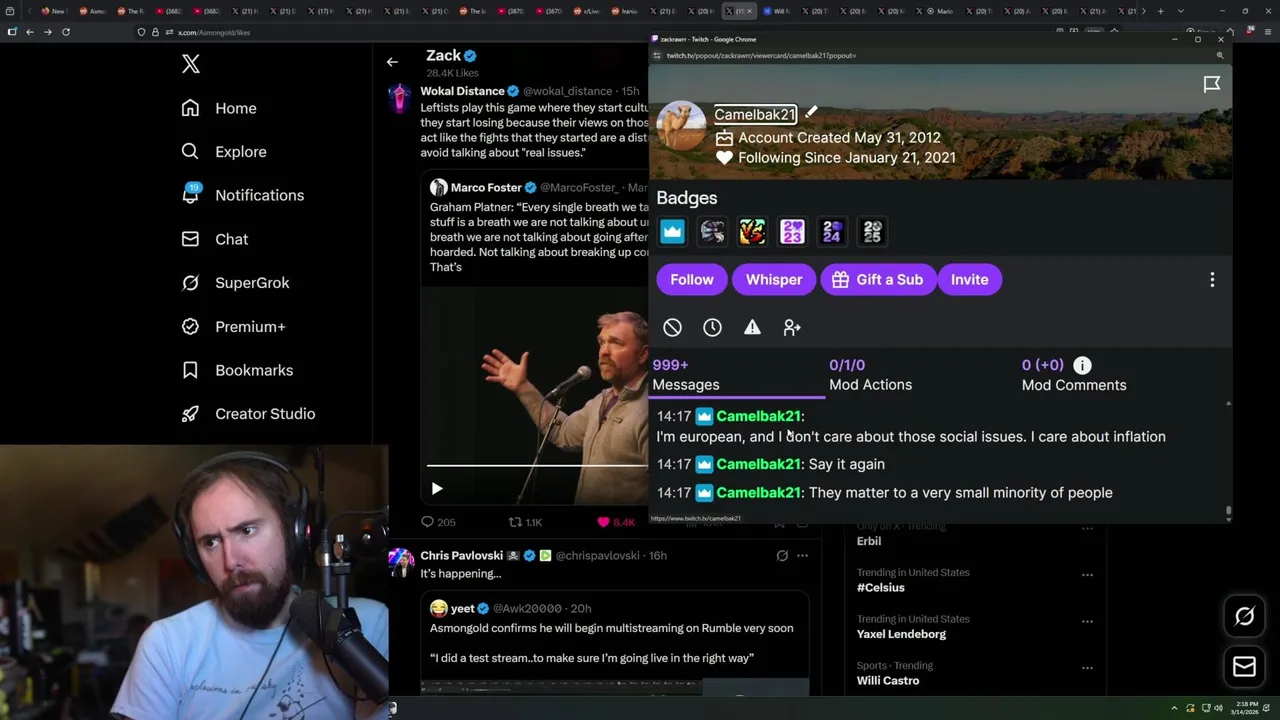This screenshot has height=720, width=1280.
Task: Open Bookmarks in the X sidebar
Action: pos(237,370)
